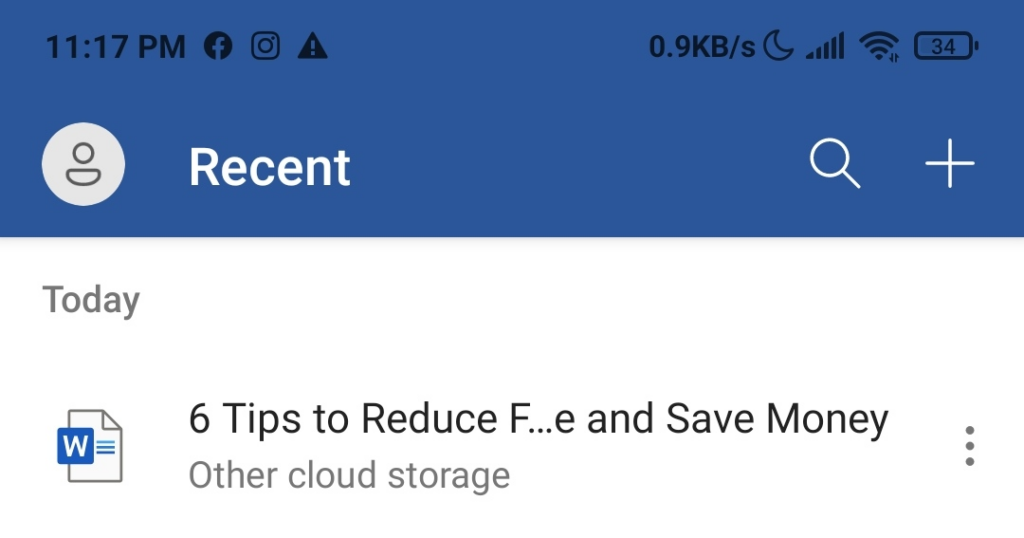The height and width of the screenshot is (538, 1024).
Task: Tap the 0.9KB/s network speed indicator
Action: 702,46
